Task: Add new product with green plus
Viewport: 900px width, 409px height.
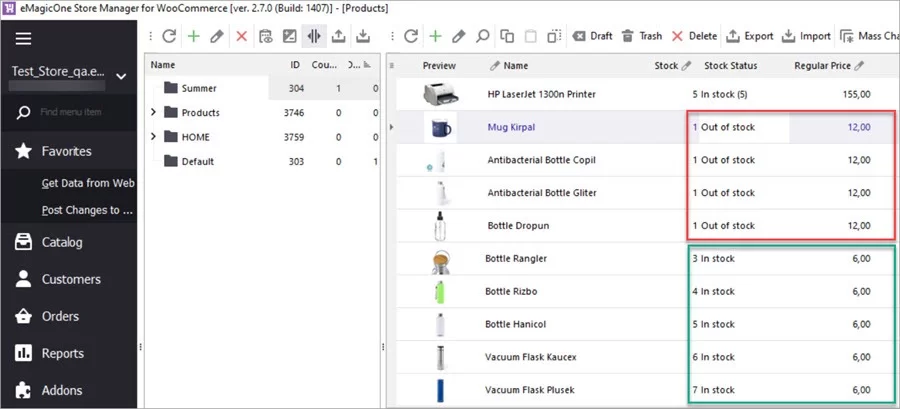Action: [x=435, y=36]
